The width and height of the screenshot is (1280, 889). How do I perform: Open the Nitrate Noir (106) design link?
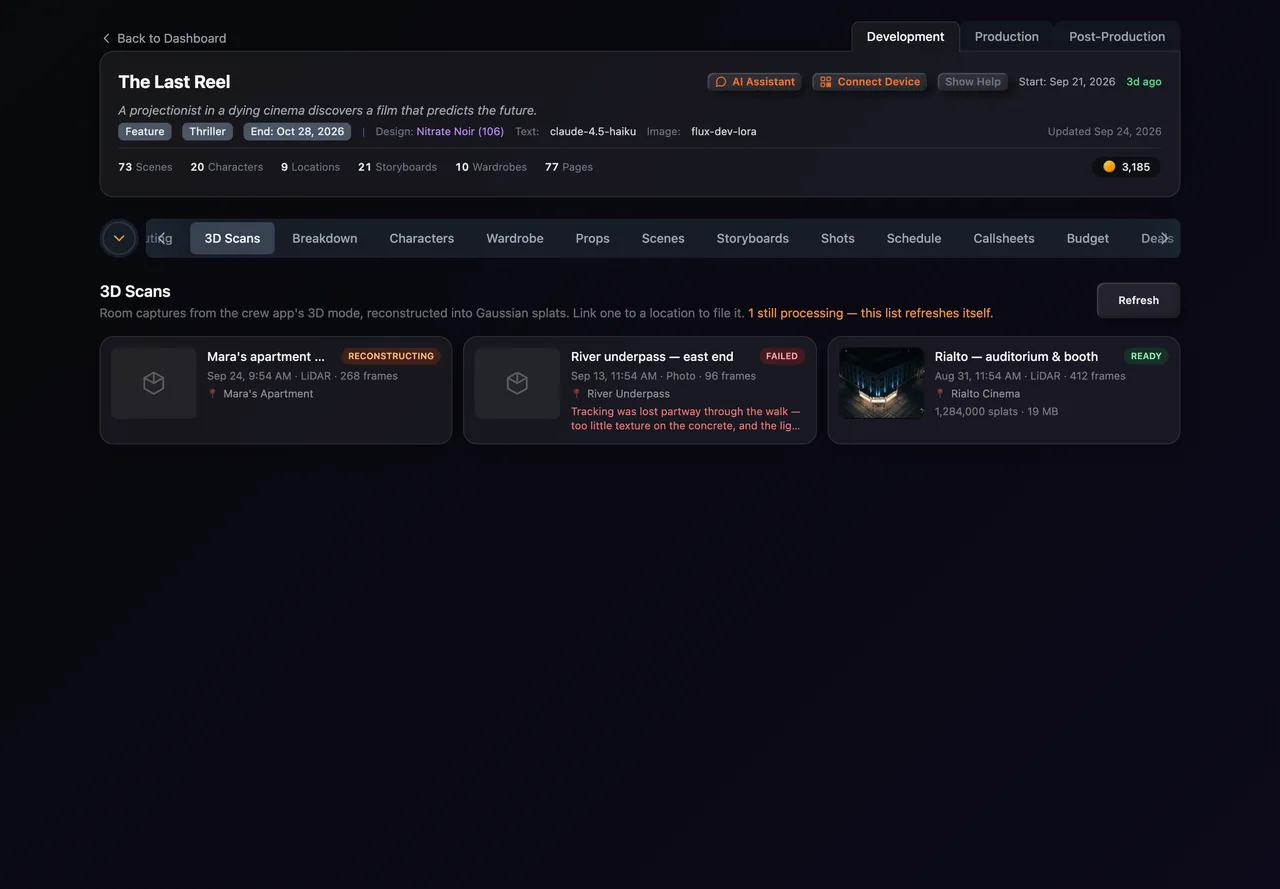pos(460,132)
